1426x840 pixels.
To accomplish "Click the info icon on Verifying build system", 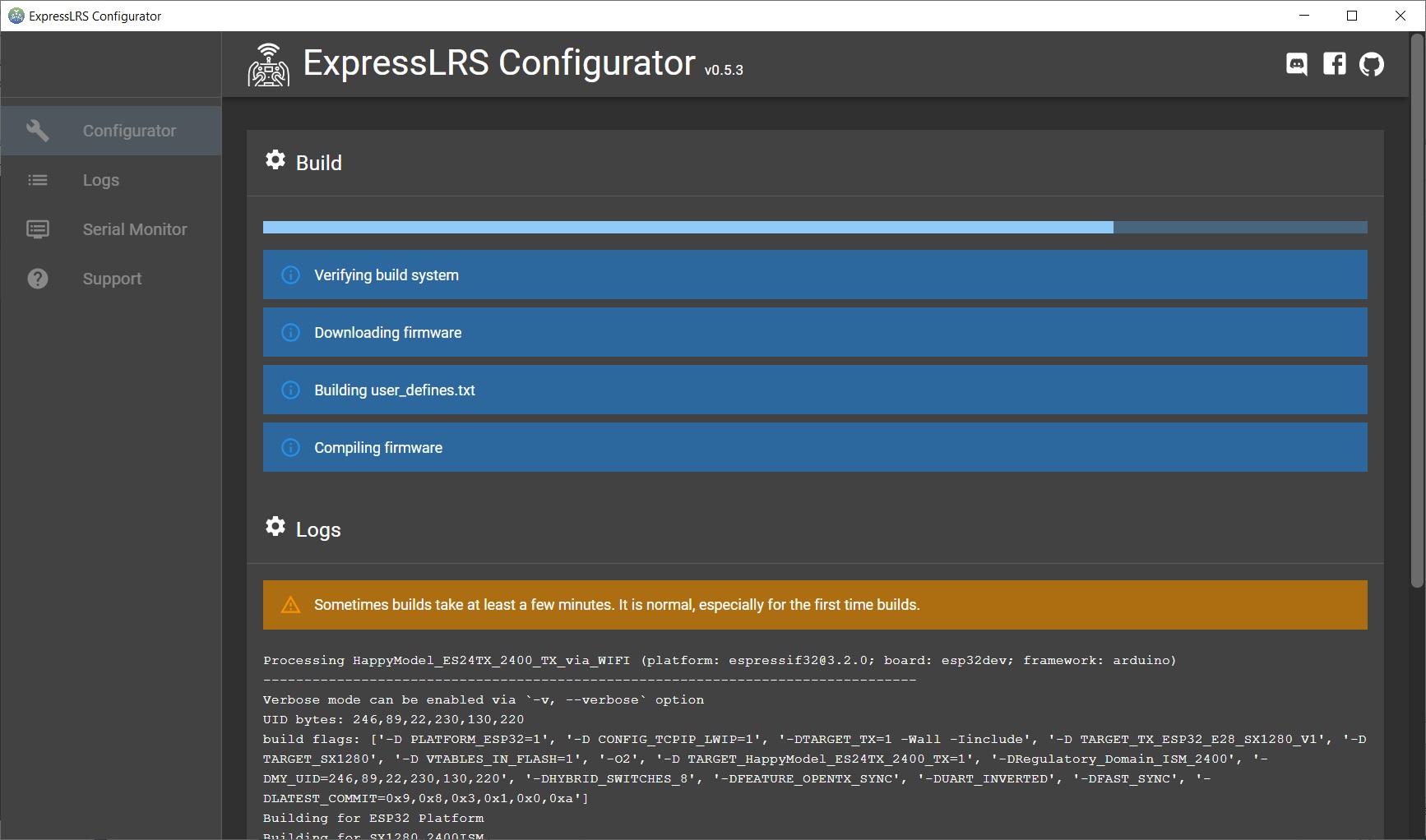I will click(291, 275).
